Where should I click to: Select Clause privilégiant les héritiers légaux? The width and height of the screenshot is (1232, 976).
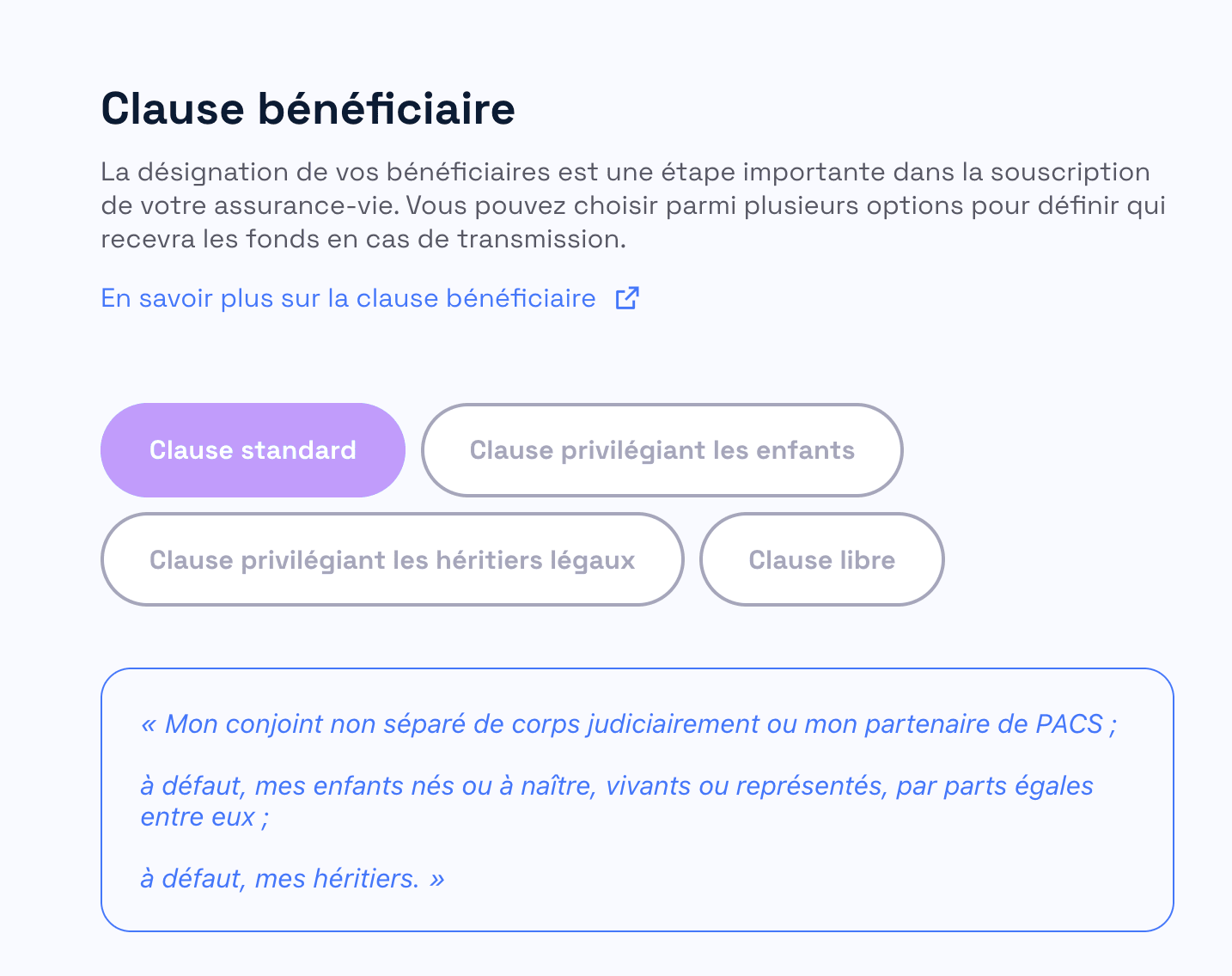pos(392,559)
